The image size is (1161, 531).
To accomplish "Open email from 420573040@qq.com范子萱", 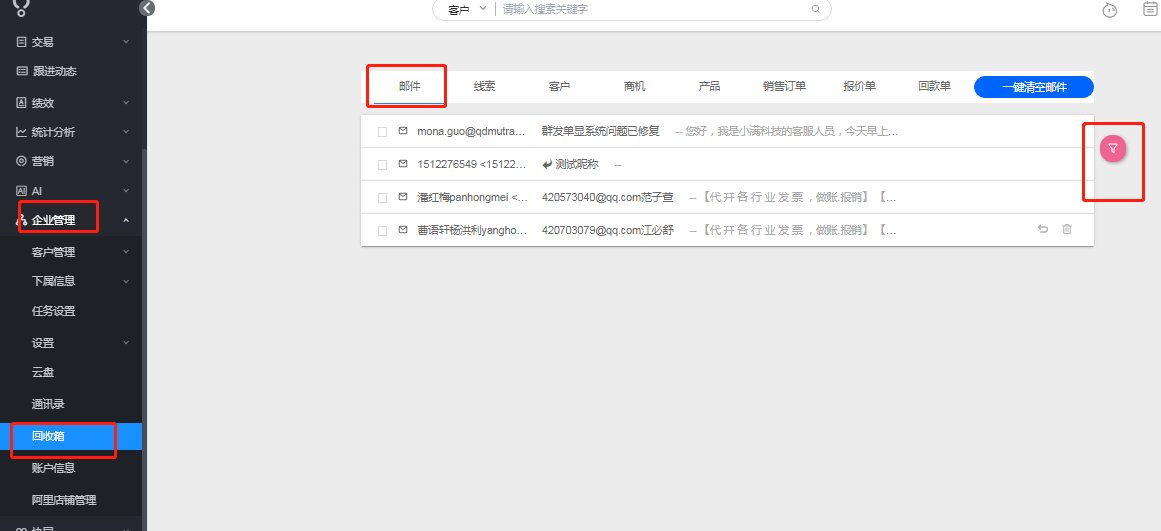I will (608, 198).
